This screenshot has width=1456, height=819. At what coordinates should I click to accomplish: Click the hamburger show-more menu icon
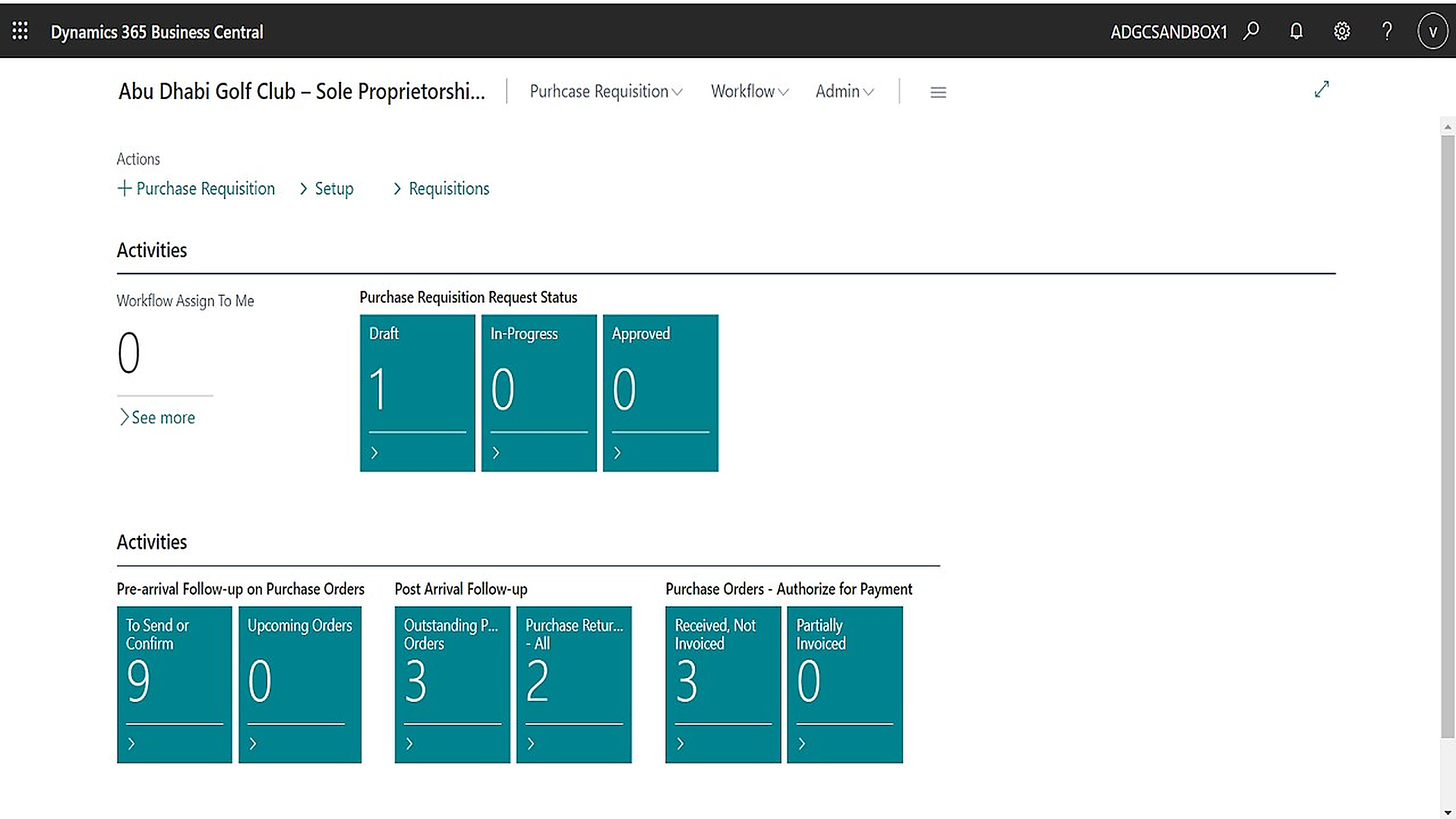coord(938,92)
